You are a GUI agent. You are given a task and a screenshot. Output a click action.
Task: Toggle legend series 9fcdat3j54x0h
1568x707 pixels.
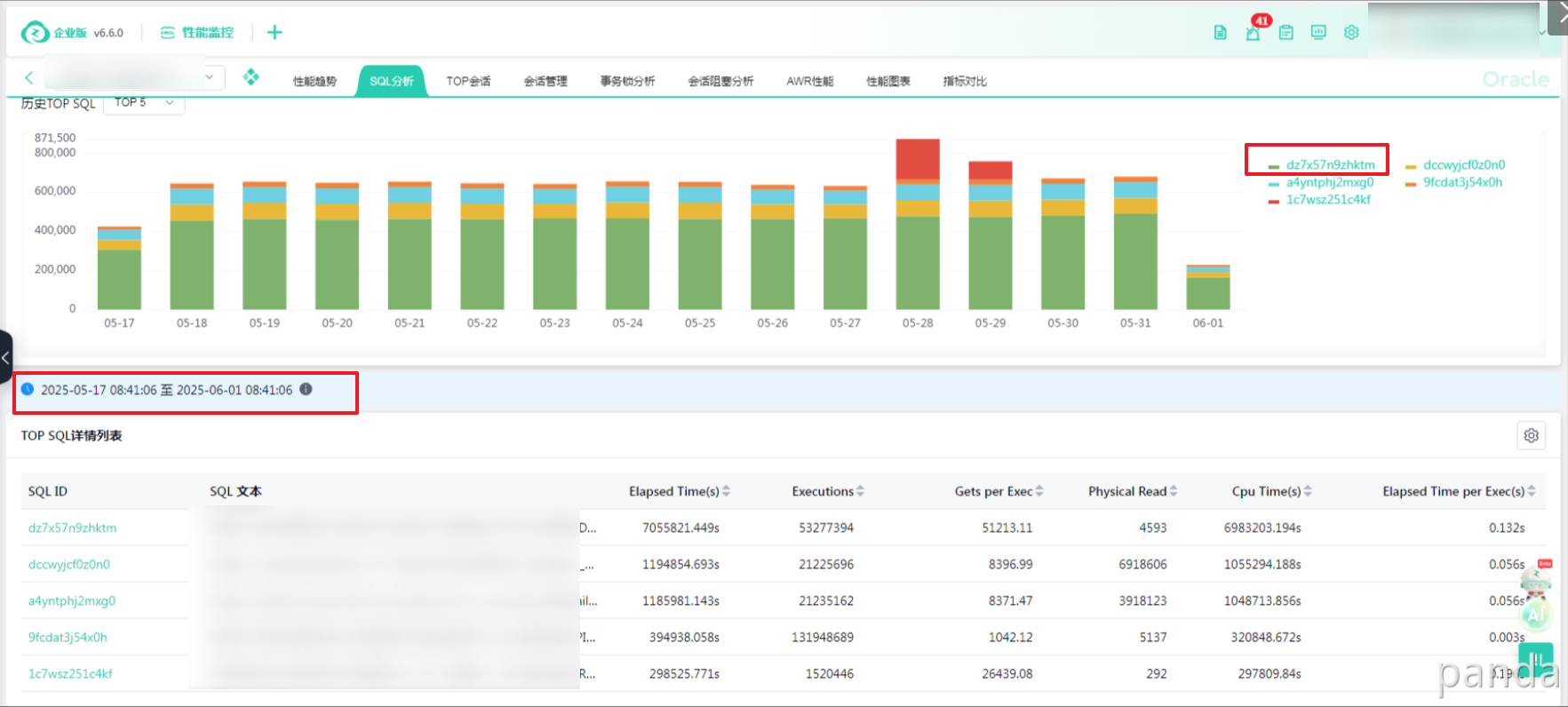coord(1454,182)
